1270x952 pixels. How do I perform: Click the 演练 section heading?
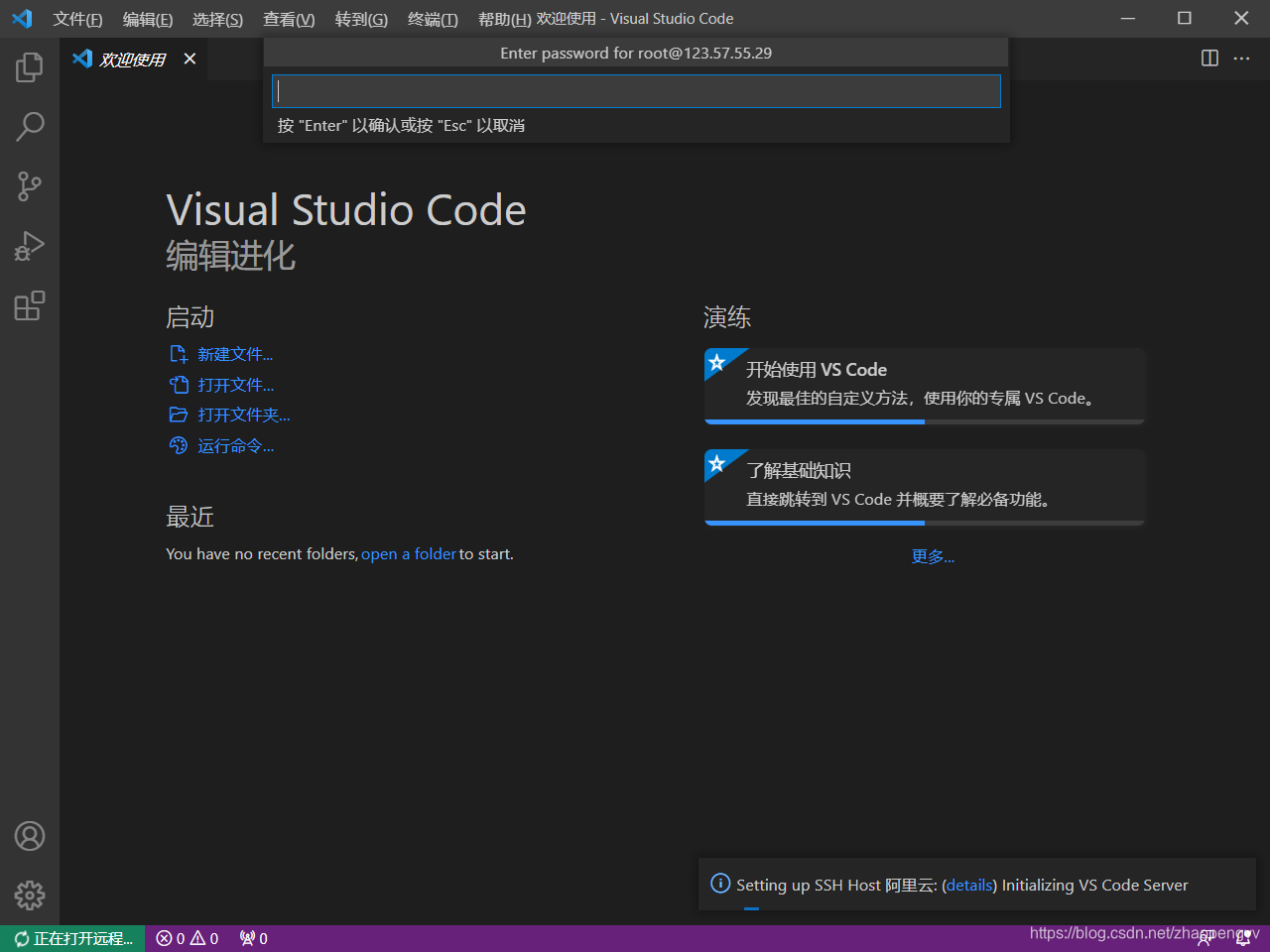pyautogui.click(x=727, y=317)
